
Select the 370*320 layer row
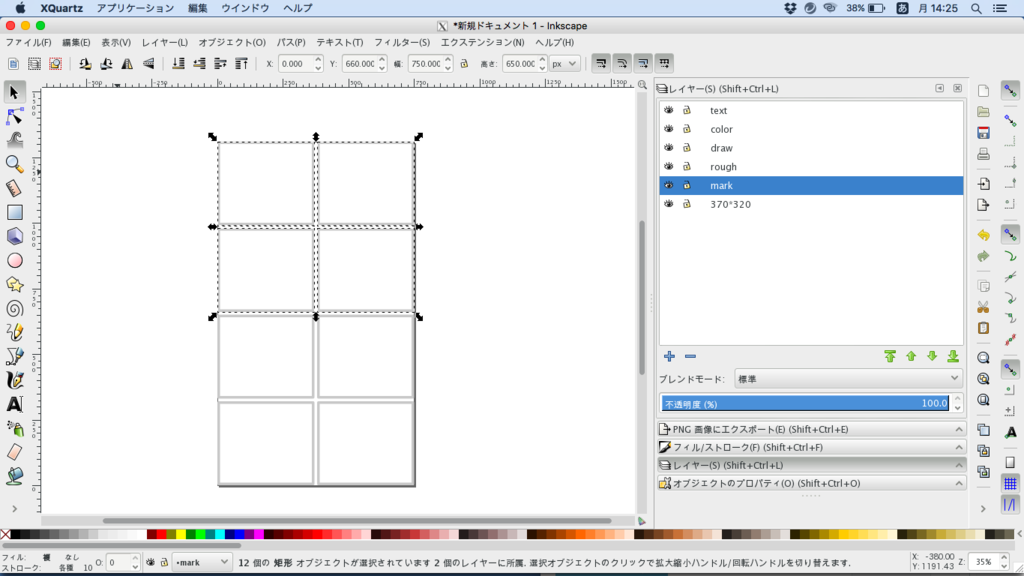(x=811, y=204)
